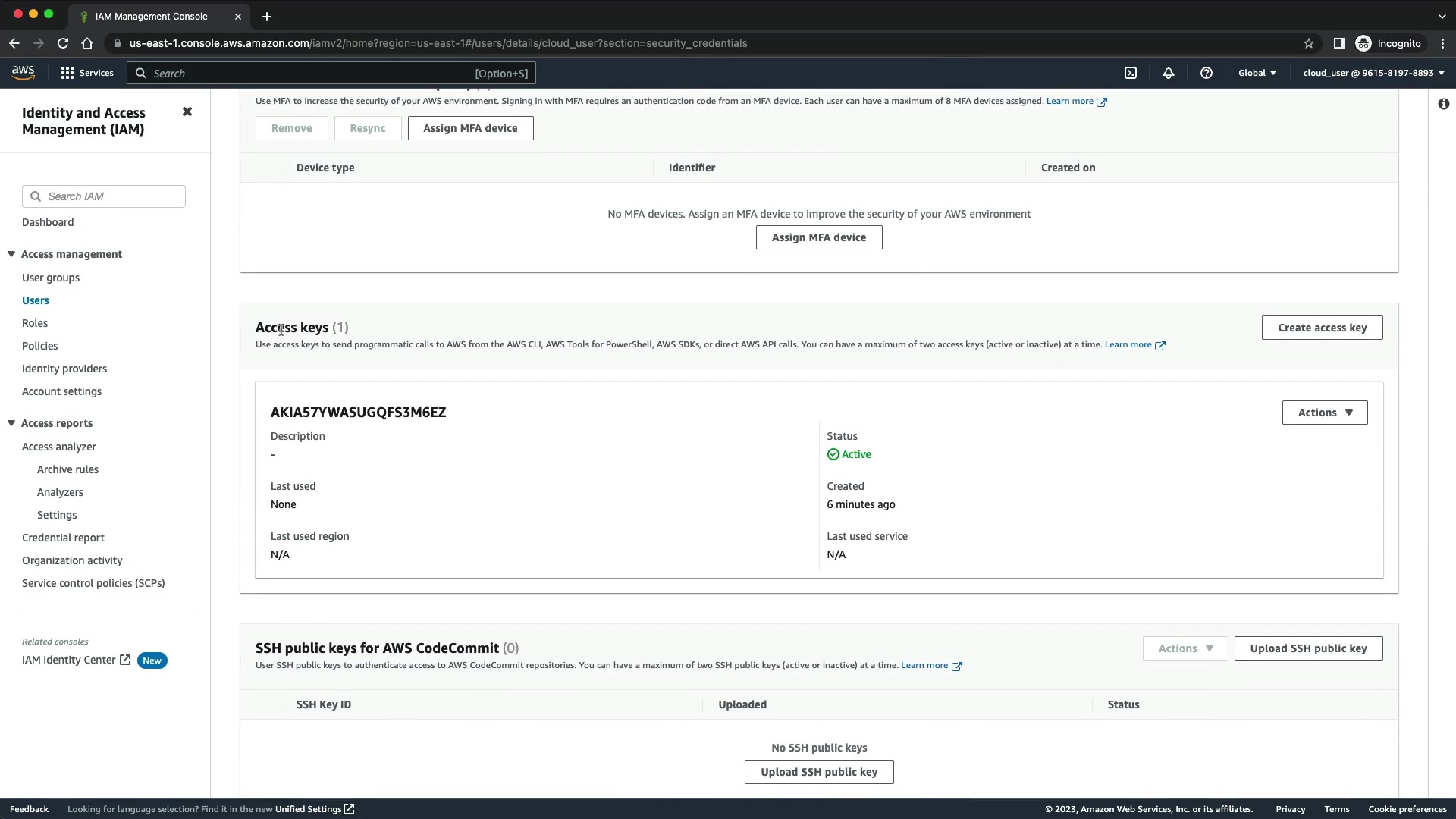Open the Services grid menu icon
This screenshot has width=1456, height=819.
tap(67, 73)
